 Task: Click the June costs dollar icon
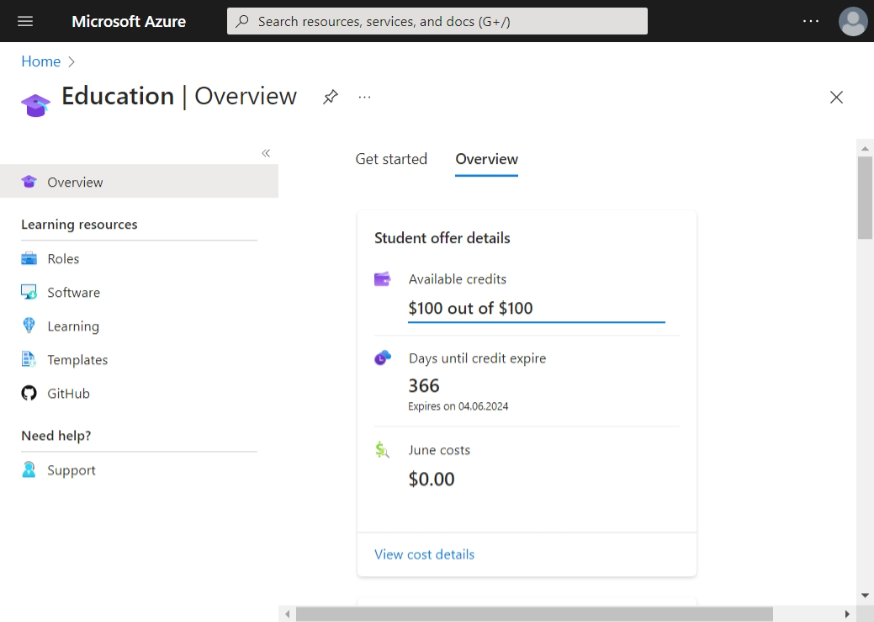[x=382, y=449]
